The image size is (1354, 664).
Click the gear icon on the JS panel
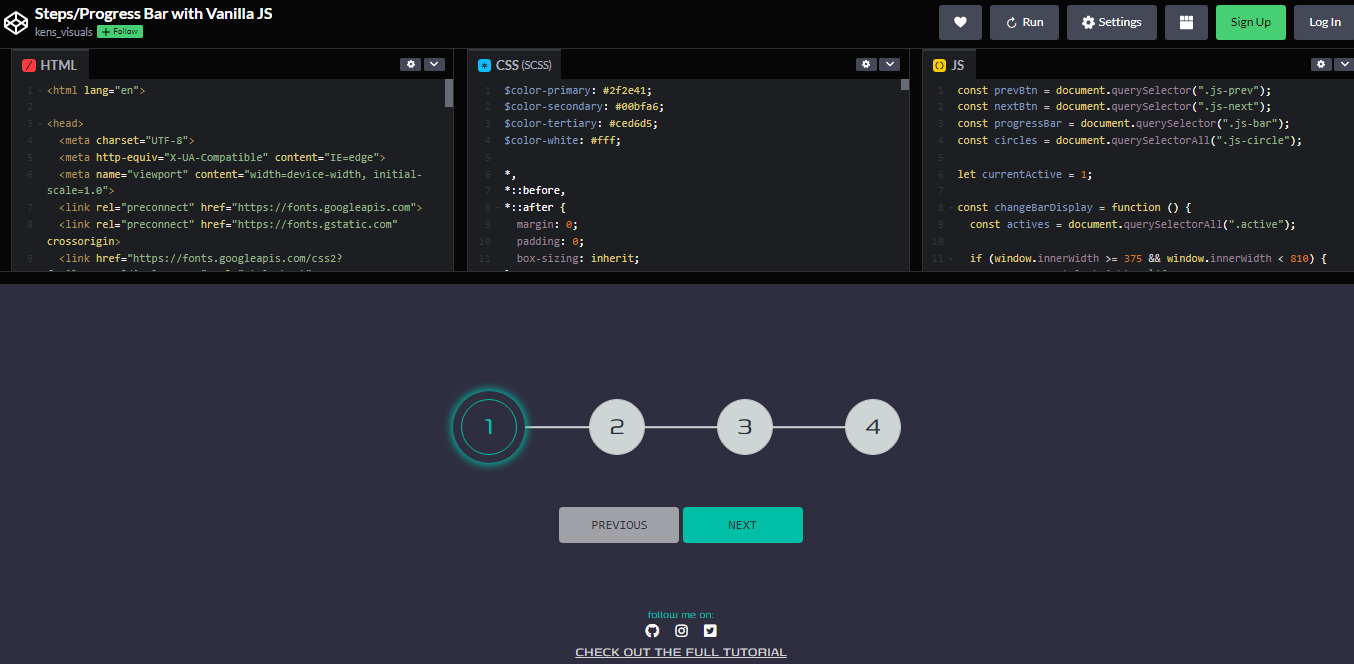click(1321, 63)
